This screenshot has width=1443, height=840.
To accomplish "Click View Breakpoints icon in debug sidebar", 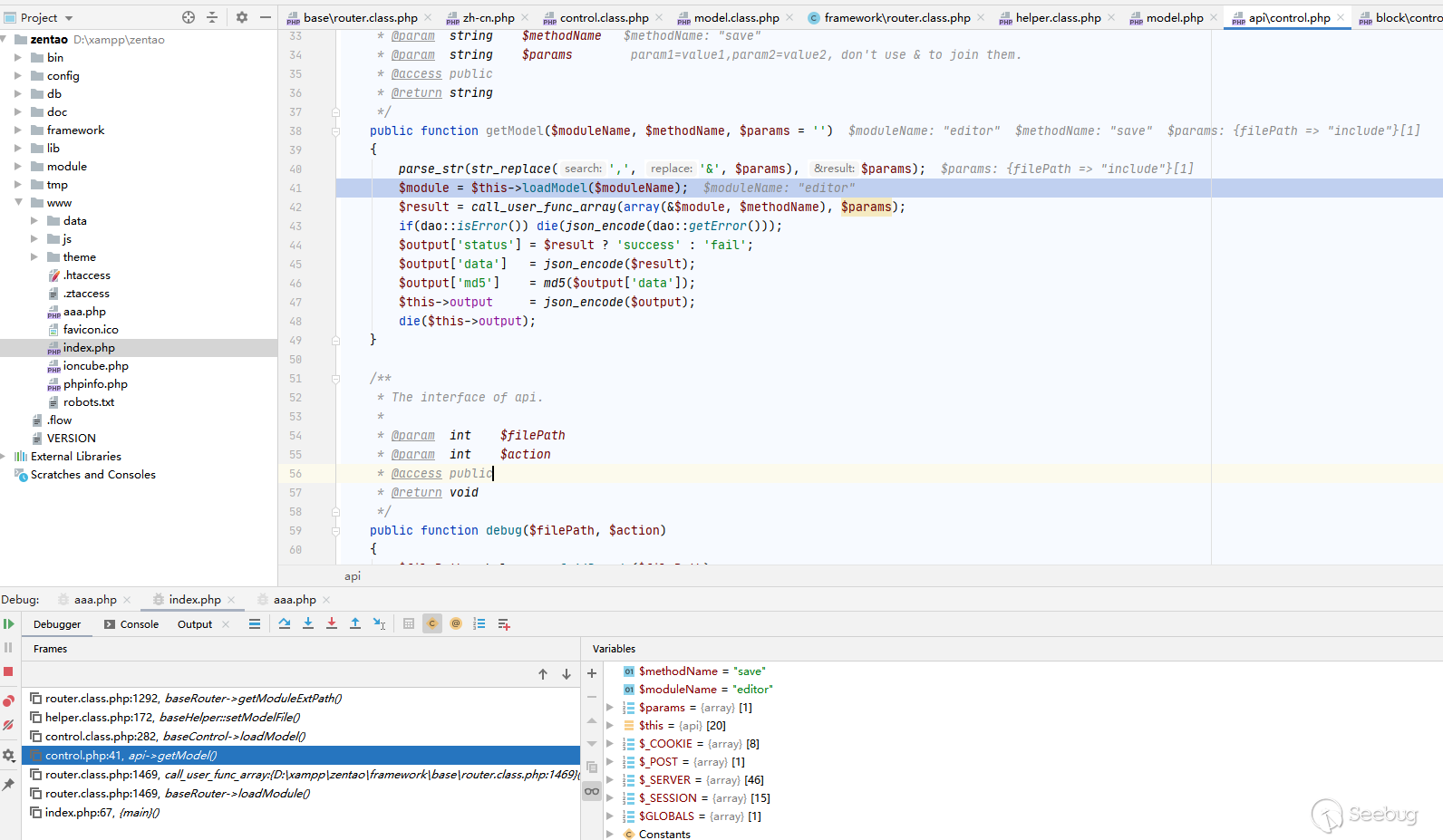I will point(8,701).
